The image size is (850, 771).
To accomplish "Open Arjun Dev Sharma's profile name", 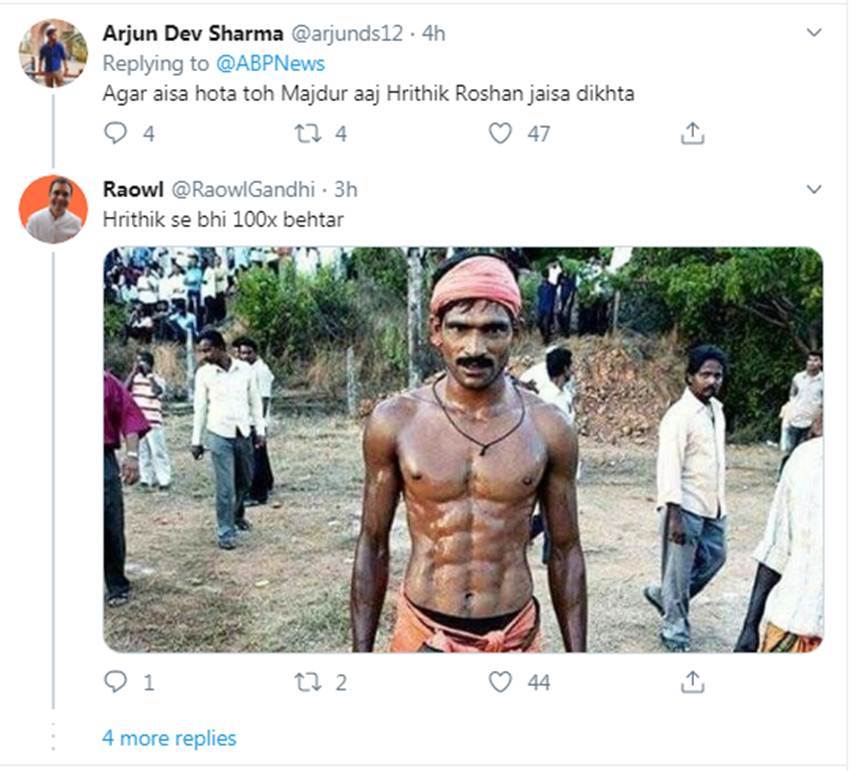I will tap(193, 33).
